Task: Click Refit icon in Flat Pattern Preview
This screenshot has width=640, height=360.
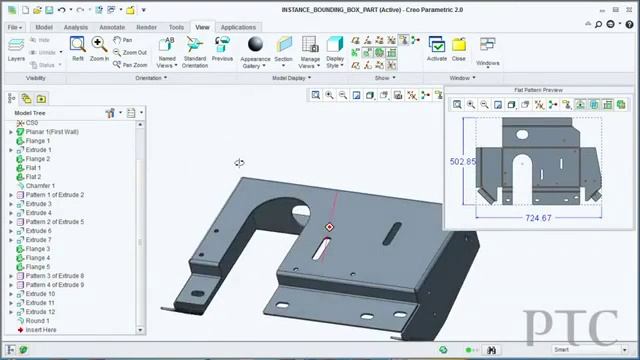Action: click(x=457, y=104)
